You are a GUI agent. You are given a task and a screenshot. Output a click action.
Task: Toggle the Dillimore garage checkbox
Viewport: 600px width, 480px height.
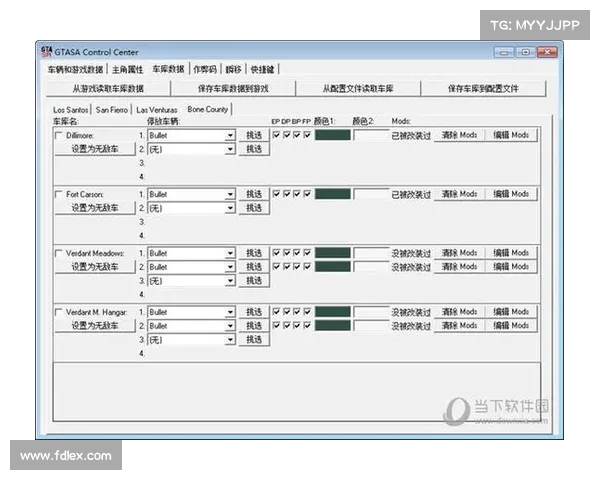pos(59,136)
